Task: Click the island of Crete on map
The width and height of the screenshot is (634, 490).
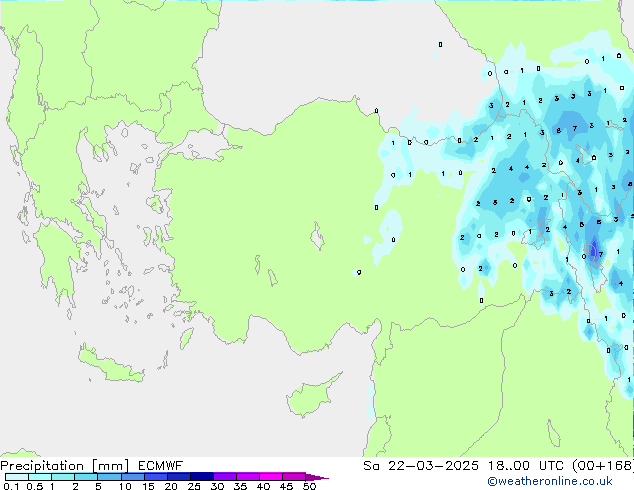Action: (111, 366)
